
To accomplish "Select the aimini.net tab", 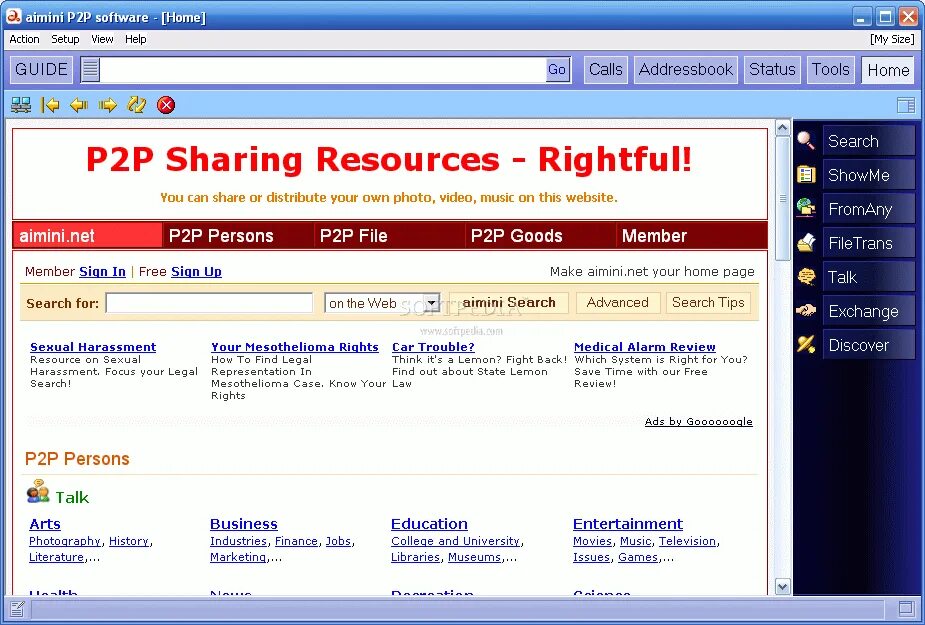I will point(87,236).
